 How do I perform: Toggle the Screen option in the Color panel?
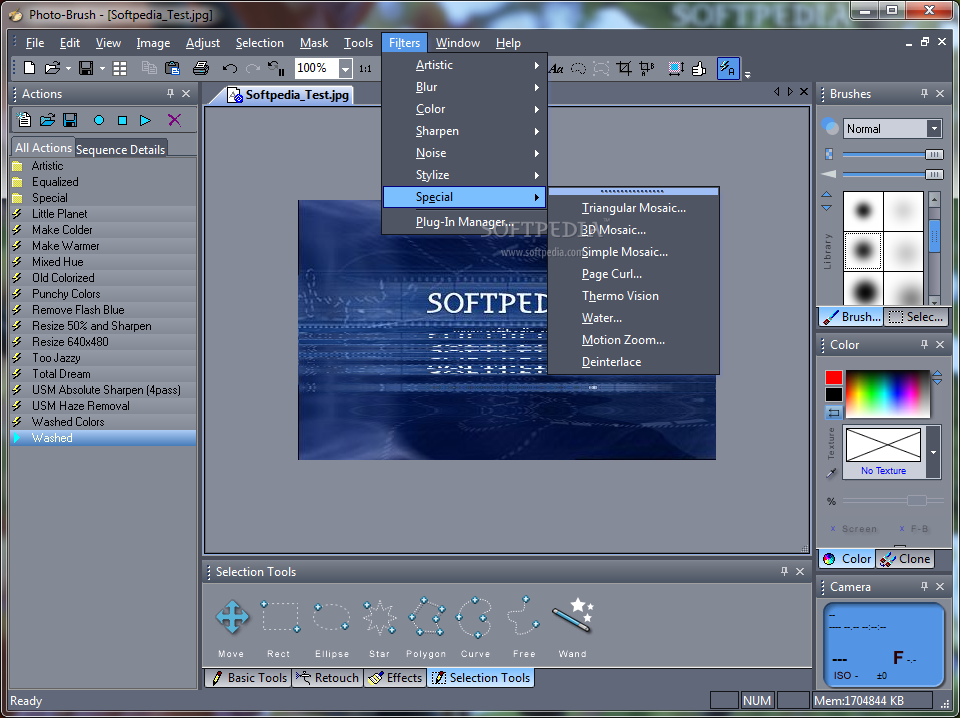pos(853,529)
